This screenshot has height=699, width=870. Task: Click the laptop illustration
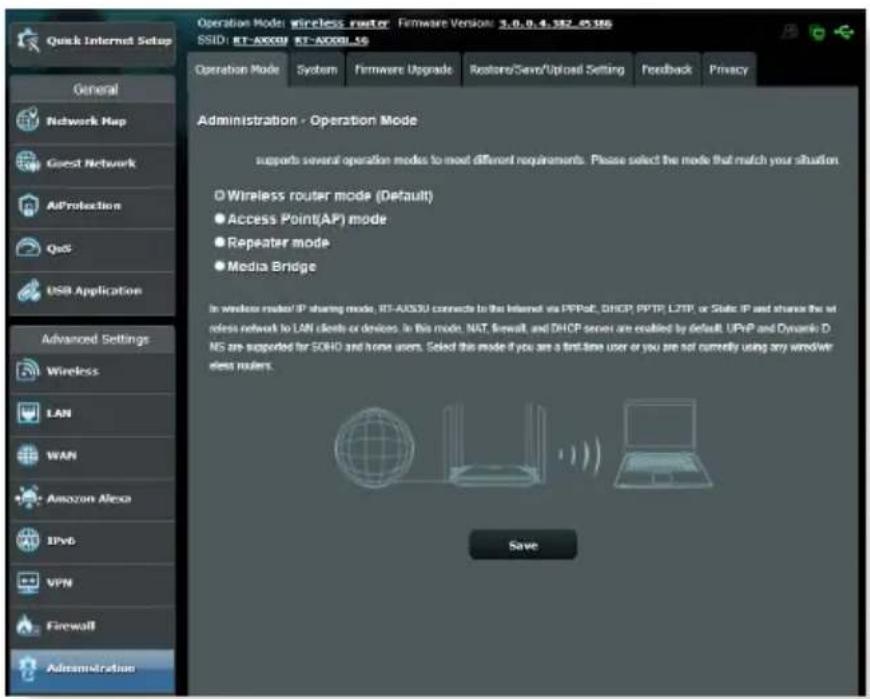[663, 444]
